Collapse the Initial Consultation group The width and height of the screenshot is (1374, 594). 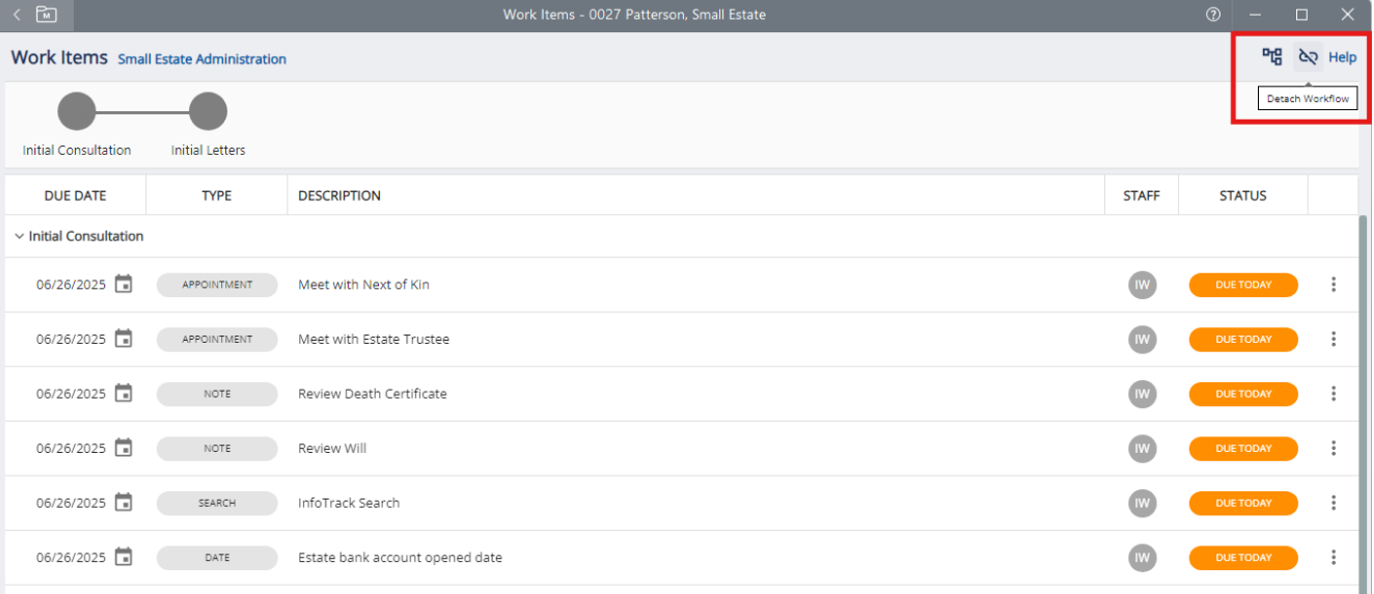click(20, 237)
